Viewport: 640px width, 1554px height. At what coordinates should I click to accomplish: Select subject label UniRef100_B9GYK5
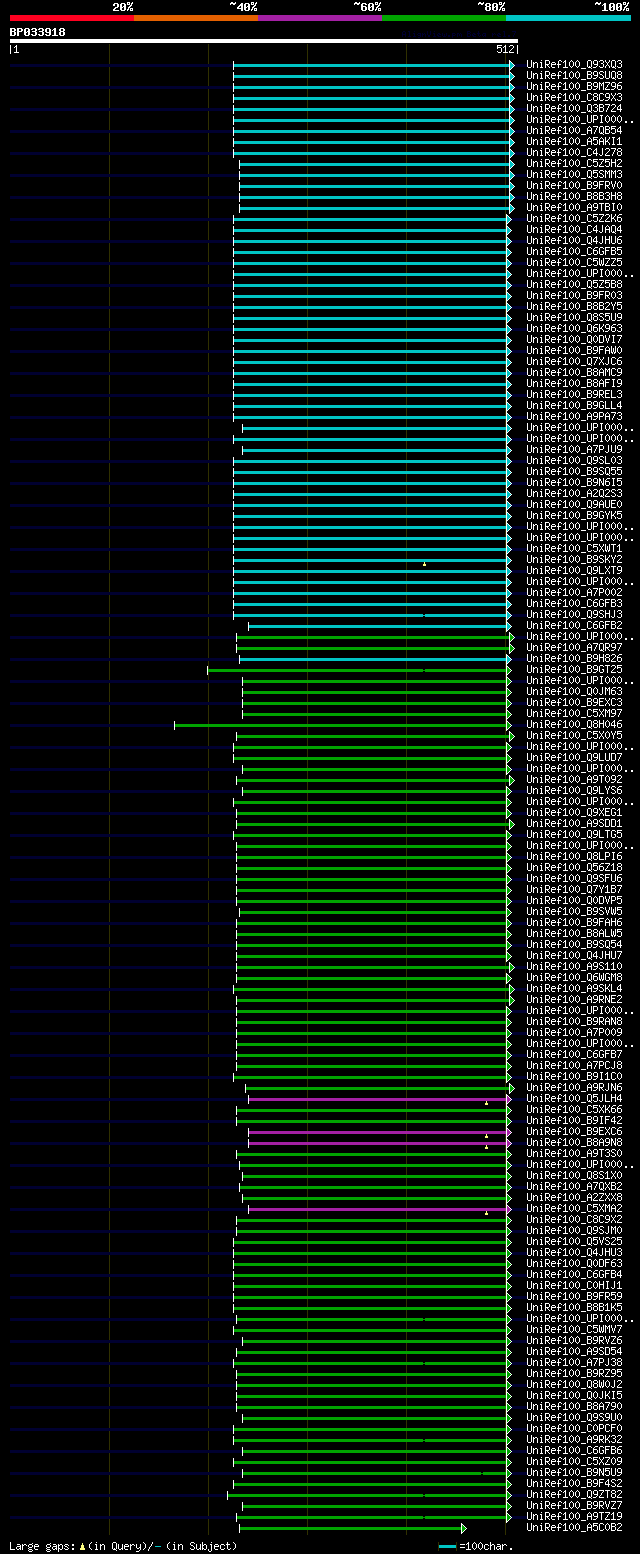574,515
